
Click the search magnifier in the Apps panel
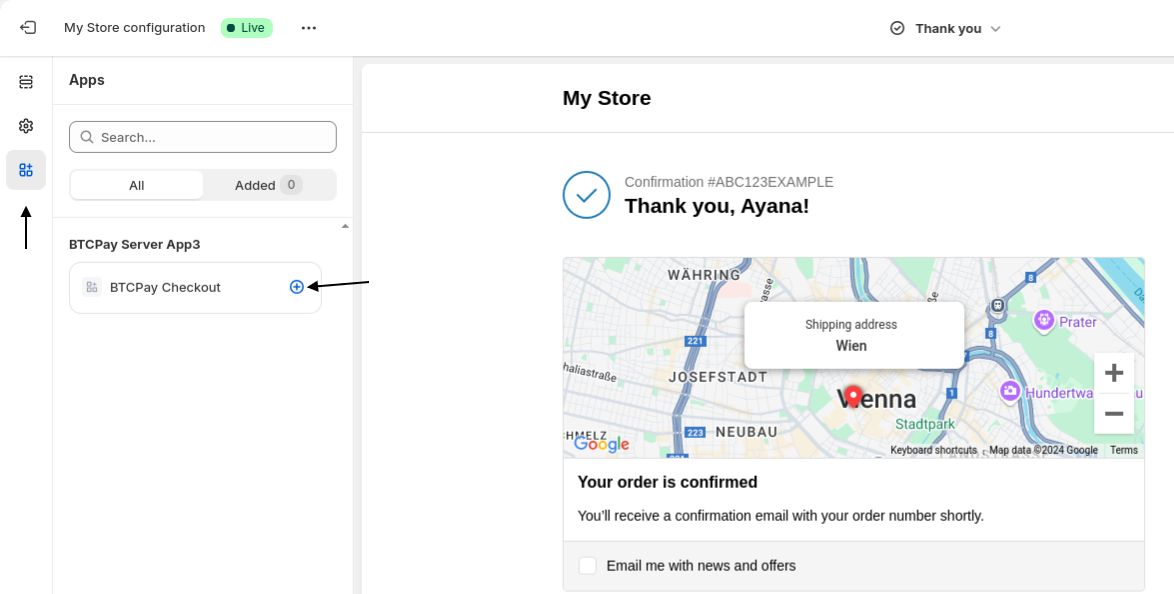[x=87, y=136]
